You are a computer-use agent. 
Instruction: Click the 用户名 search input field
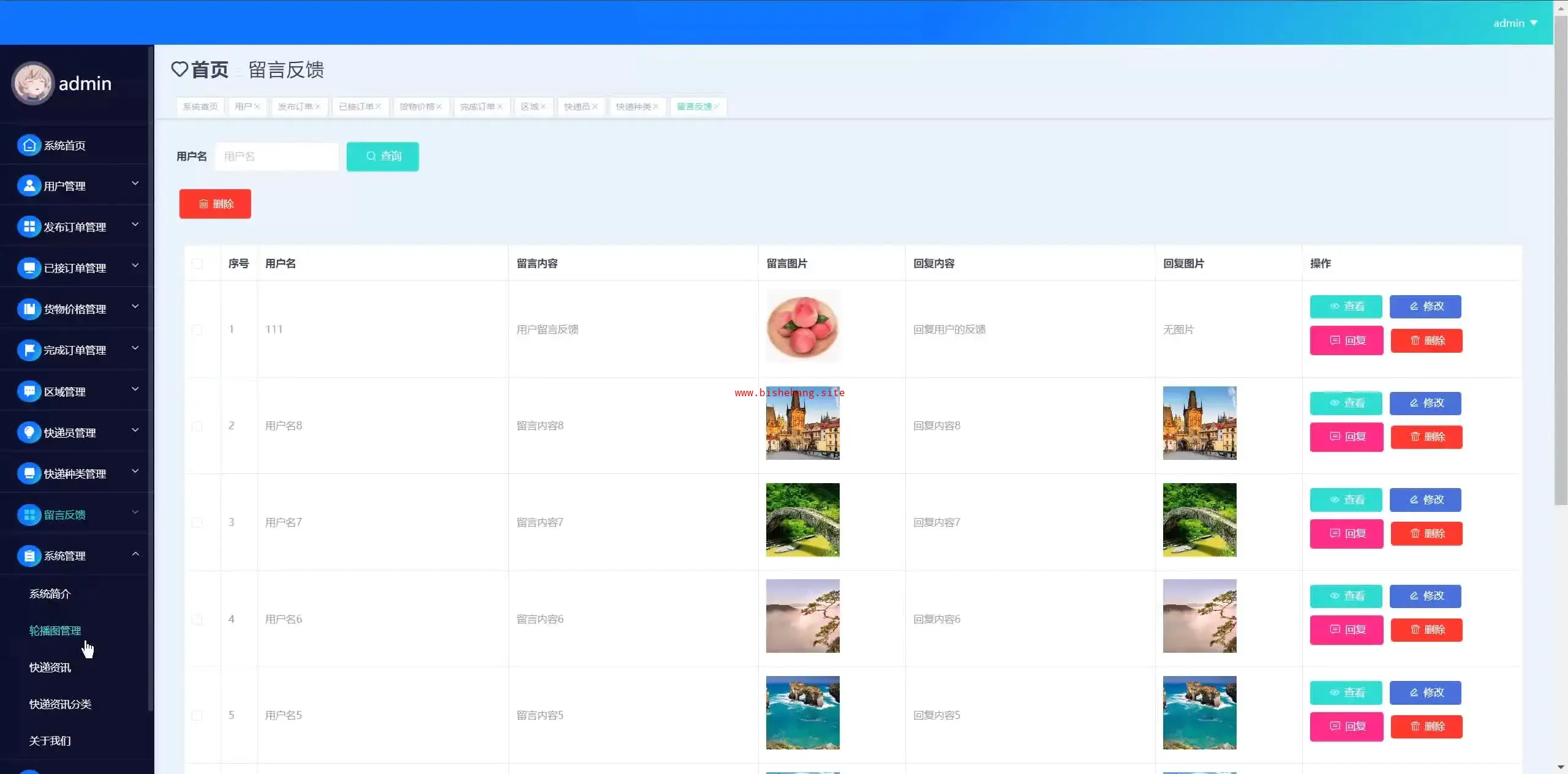pos(277,156)
